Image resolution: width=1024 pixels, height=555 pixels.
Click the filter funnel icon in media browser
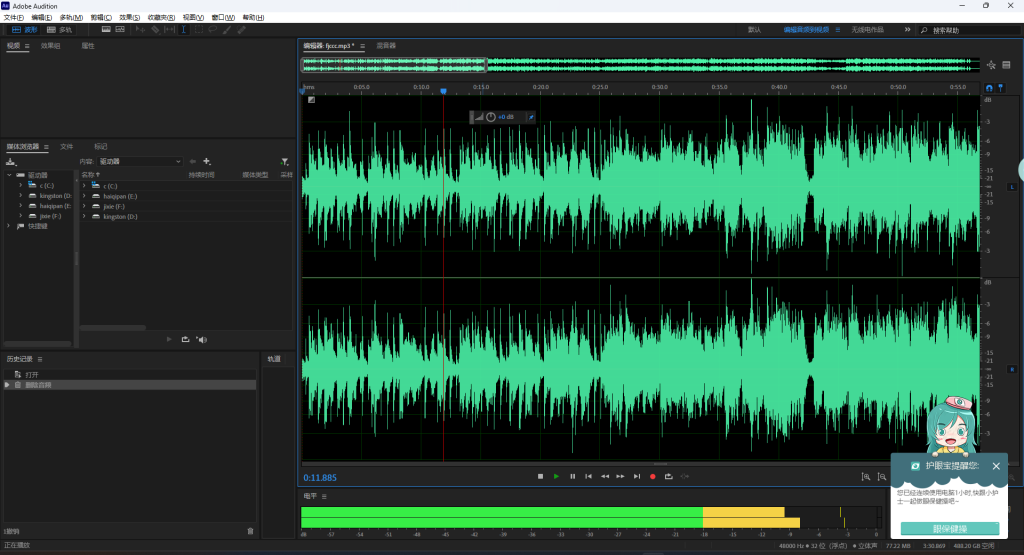(284, 161)
